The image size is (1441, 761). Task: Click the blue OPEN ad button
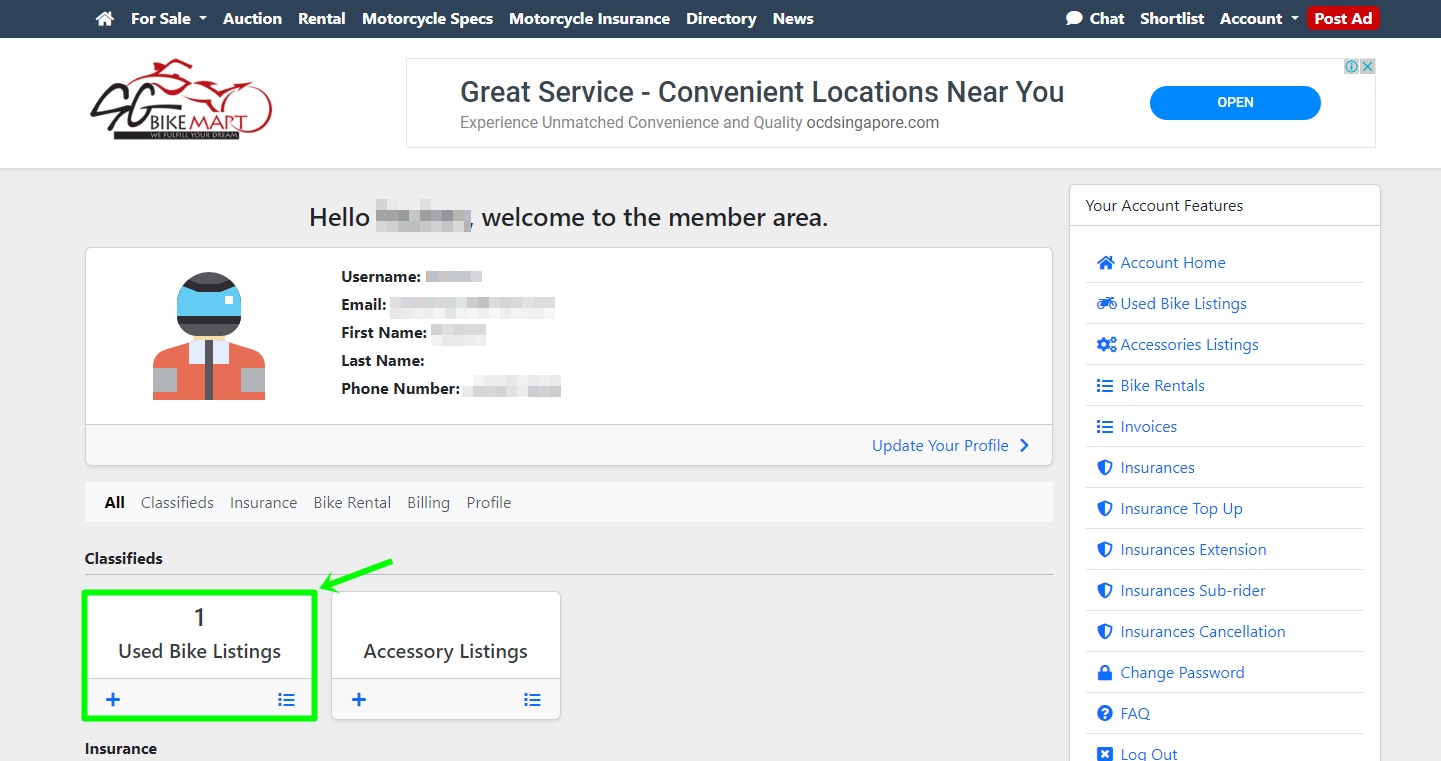pyautogui.click(x=1235, y=102)
